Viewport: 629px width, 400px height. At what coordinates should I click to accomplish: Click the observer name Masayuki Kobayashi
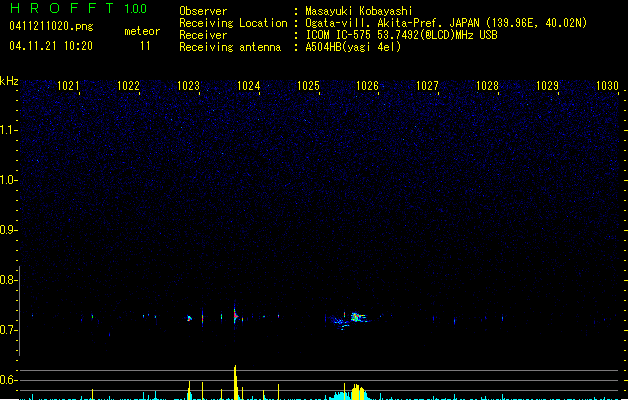pyautogui.click(x=359, y=11)
